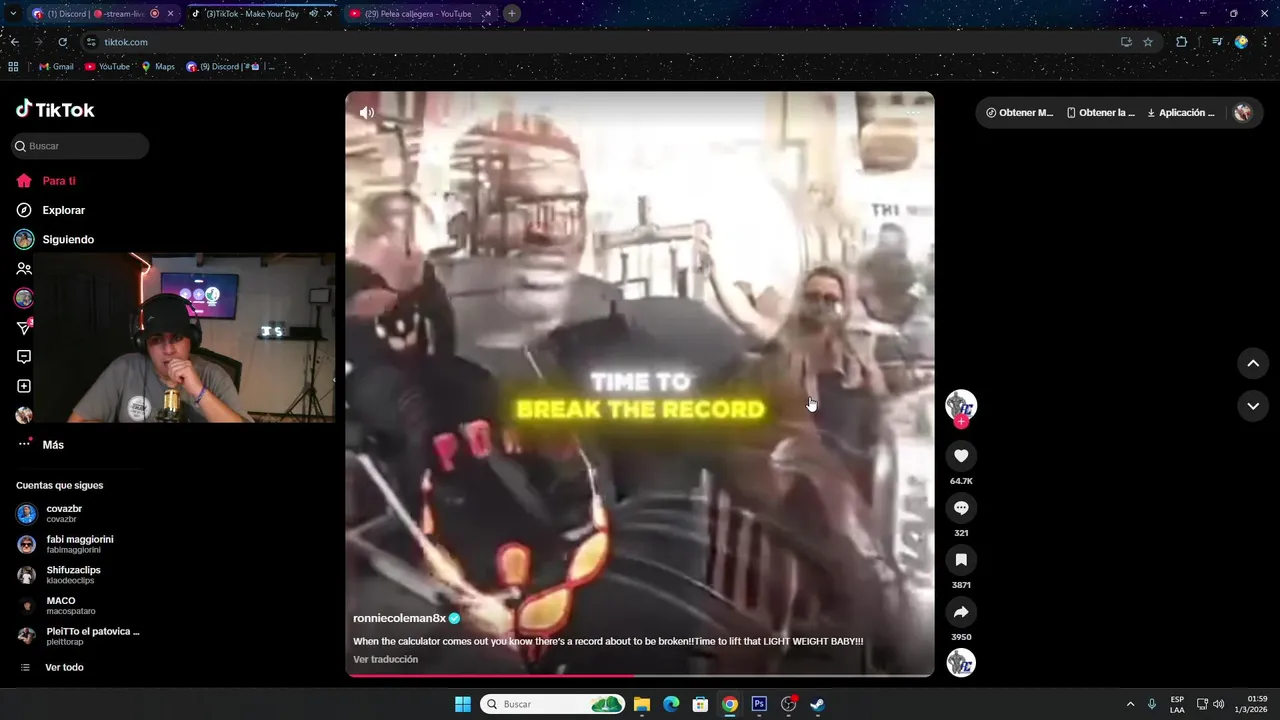
Task: Follow creator with red plus badge
Action: (x=961, y=422)
